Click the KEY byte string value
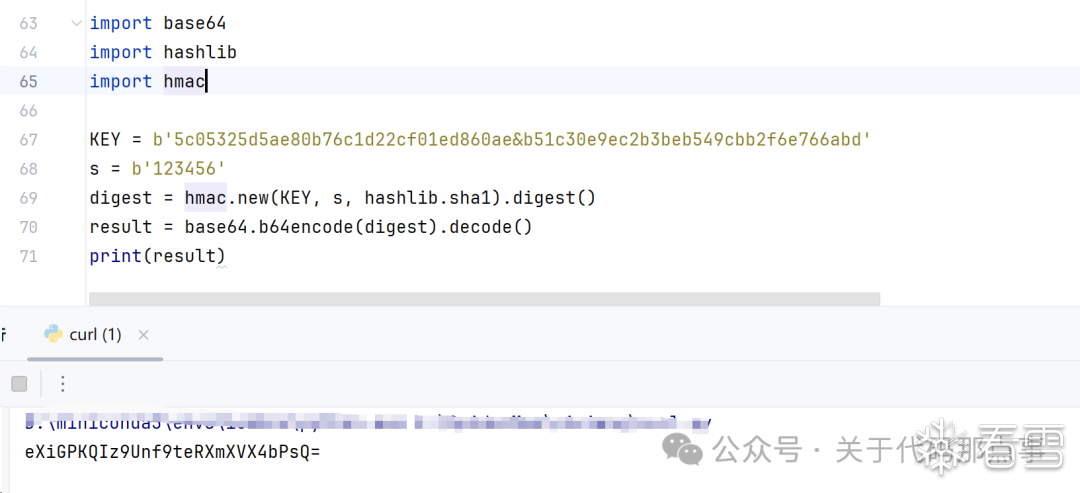Image resolution: width=1080 pixels, height=493 pixels. tap(511, 139)
